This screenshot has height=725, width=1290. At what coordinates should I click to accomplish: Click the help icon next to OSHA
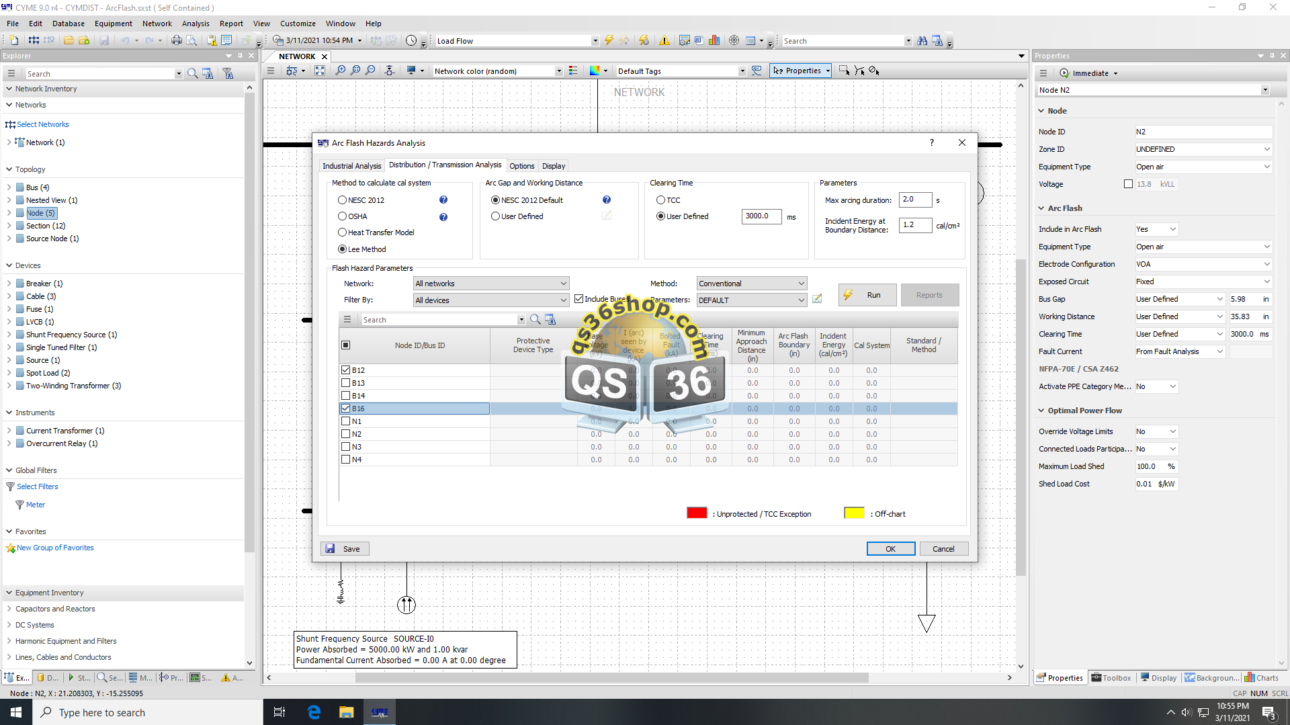(443, 217)
